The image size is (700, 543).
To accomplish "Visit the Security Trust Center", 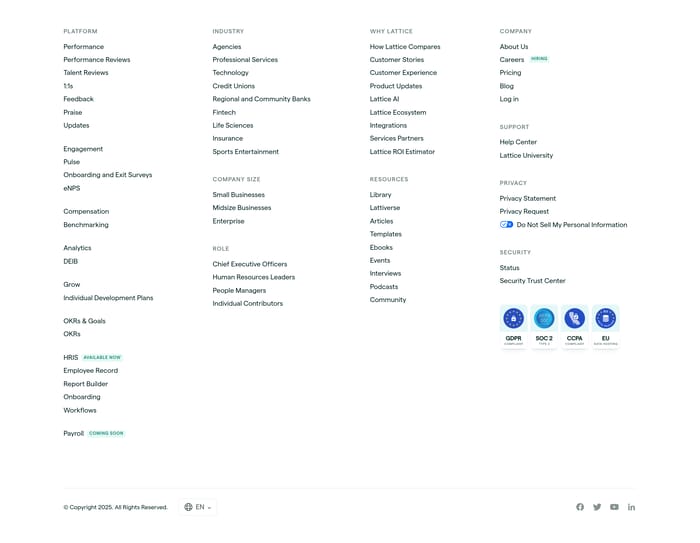I will point(532,281).
